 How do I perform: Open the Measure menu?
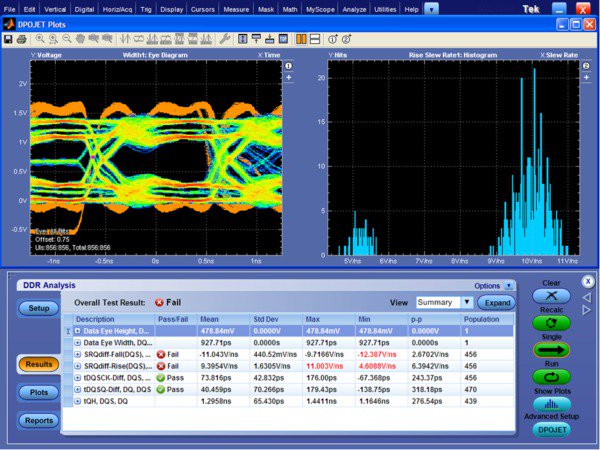pyautogui.click(x=236, y=9)
